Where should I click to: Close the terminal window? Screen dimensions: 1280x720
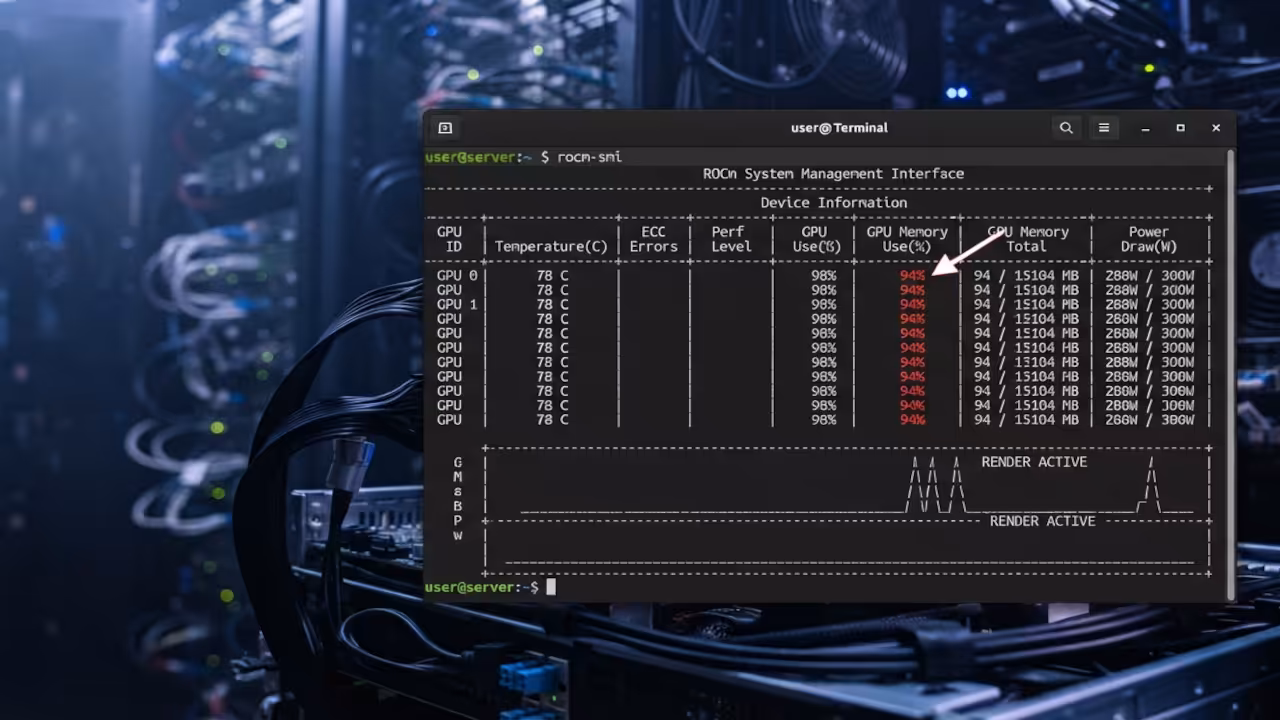pyautogui.click(x=1216, y=128)
